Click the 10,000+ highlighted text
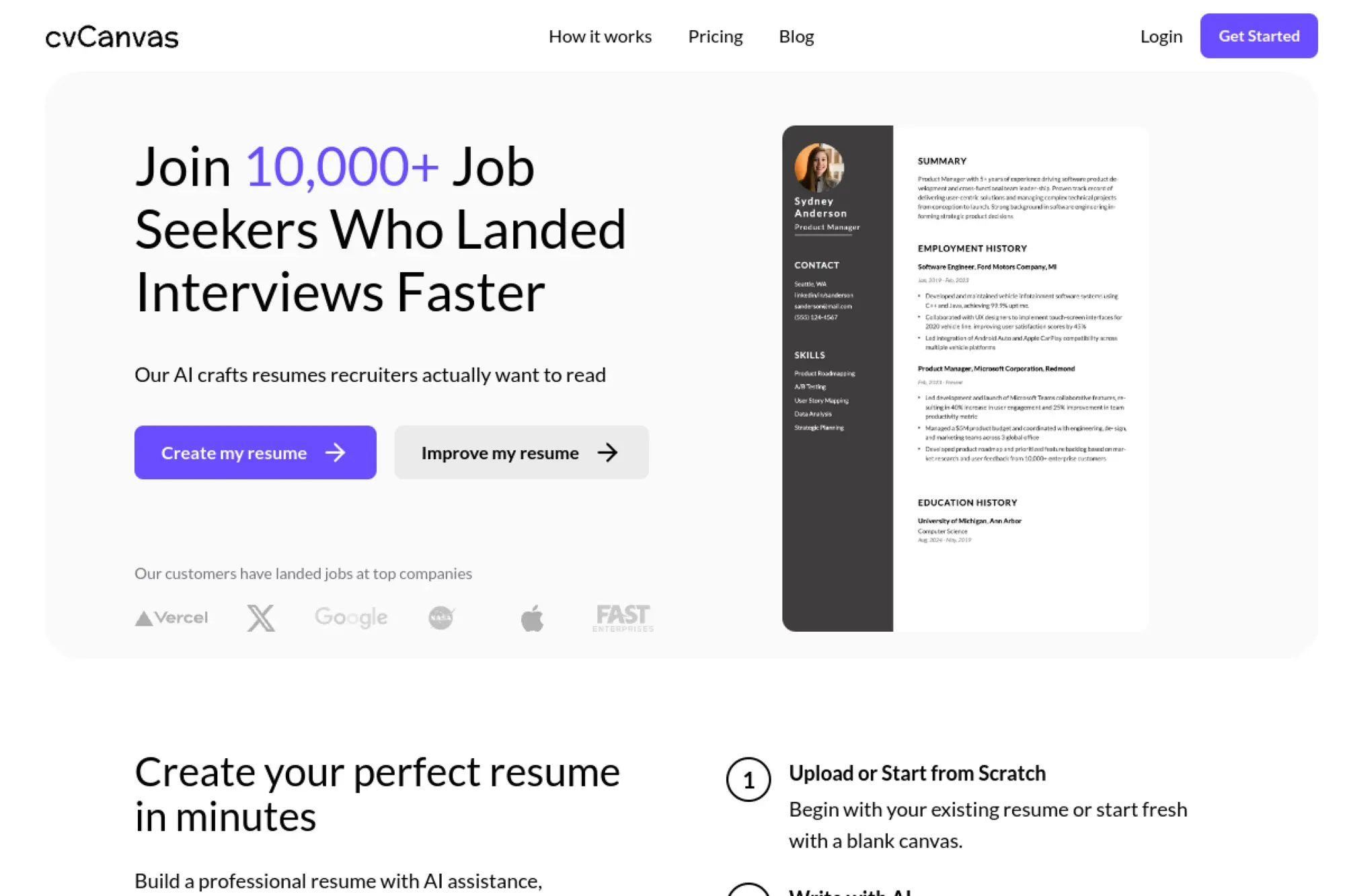Screen dimensions: 1345x896 click(x=342, y=167)
